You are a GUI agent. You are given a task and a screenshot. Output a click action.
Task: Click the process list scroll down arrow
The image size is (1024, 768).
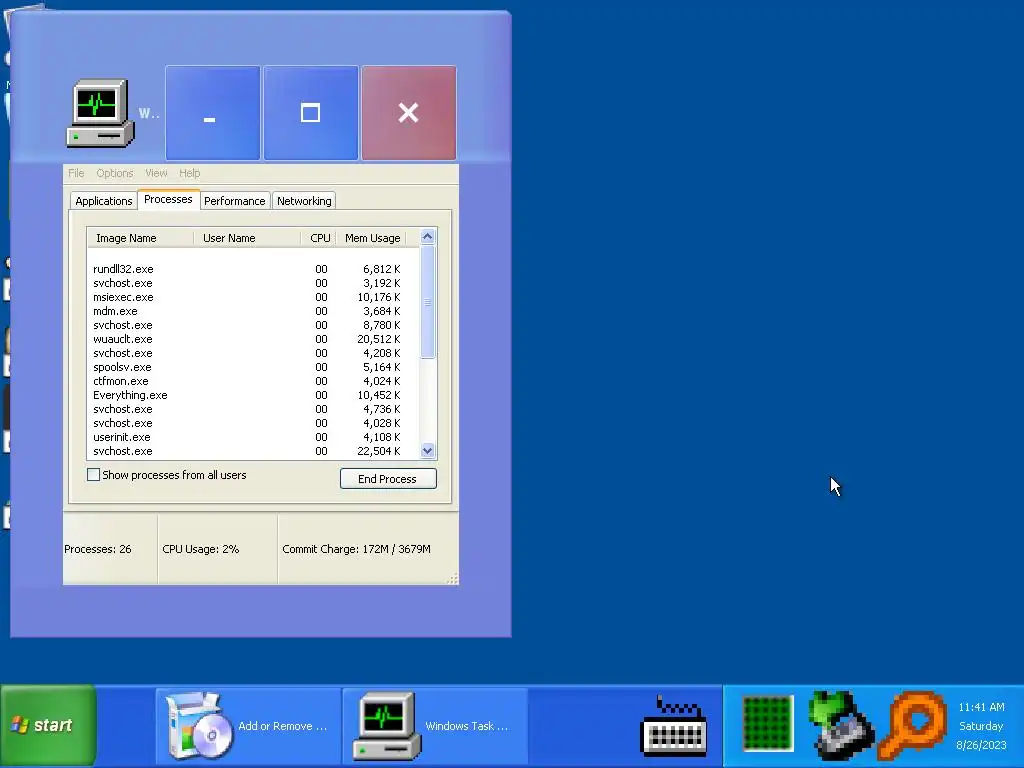click(428, 451)
